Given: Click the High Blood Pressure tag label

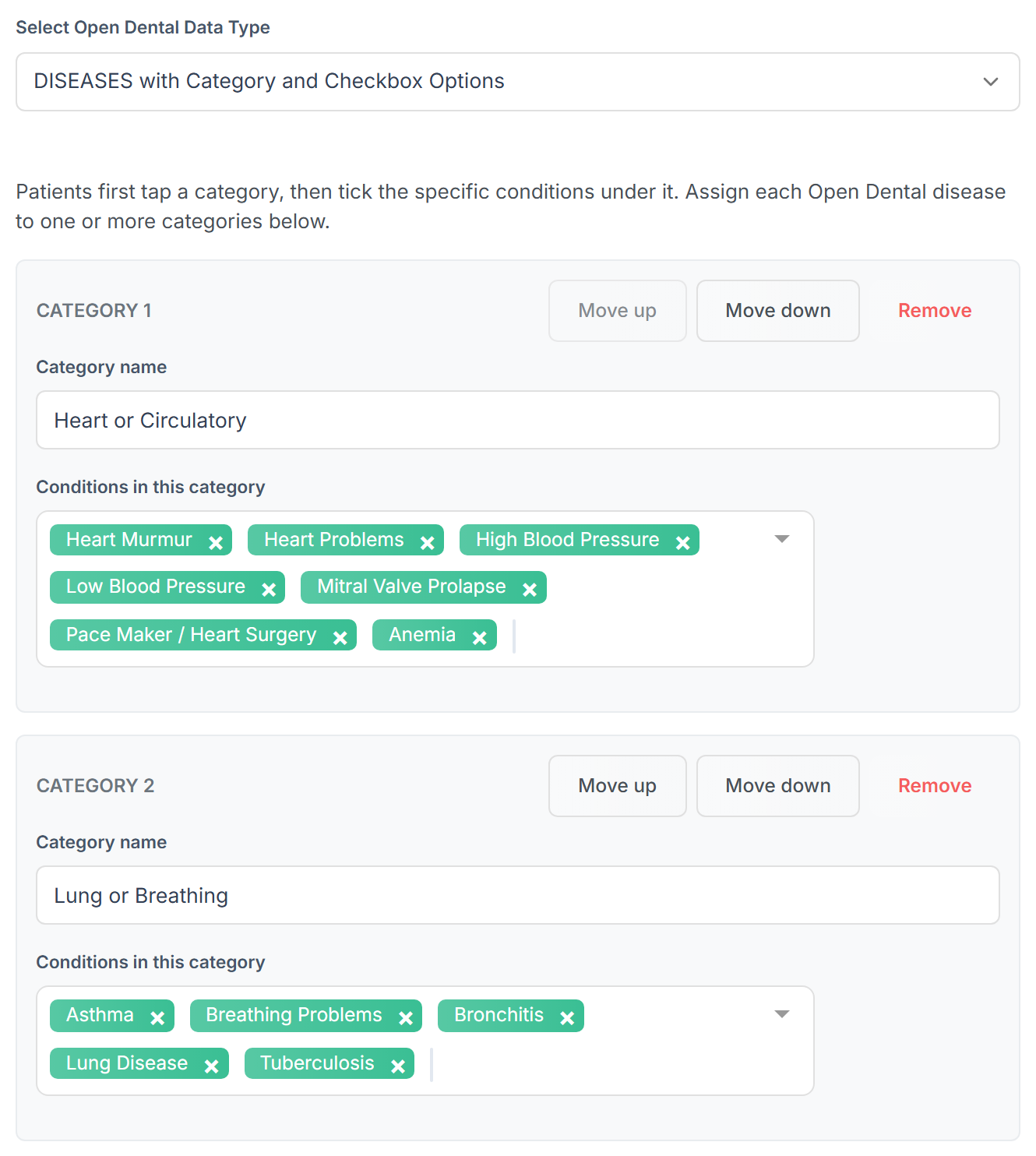Looking at the screenshot, I should coord(568,540).
